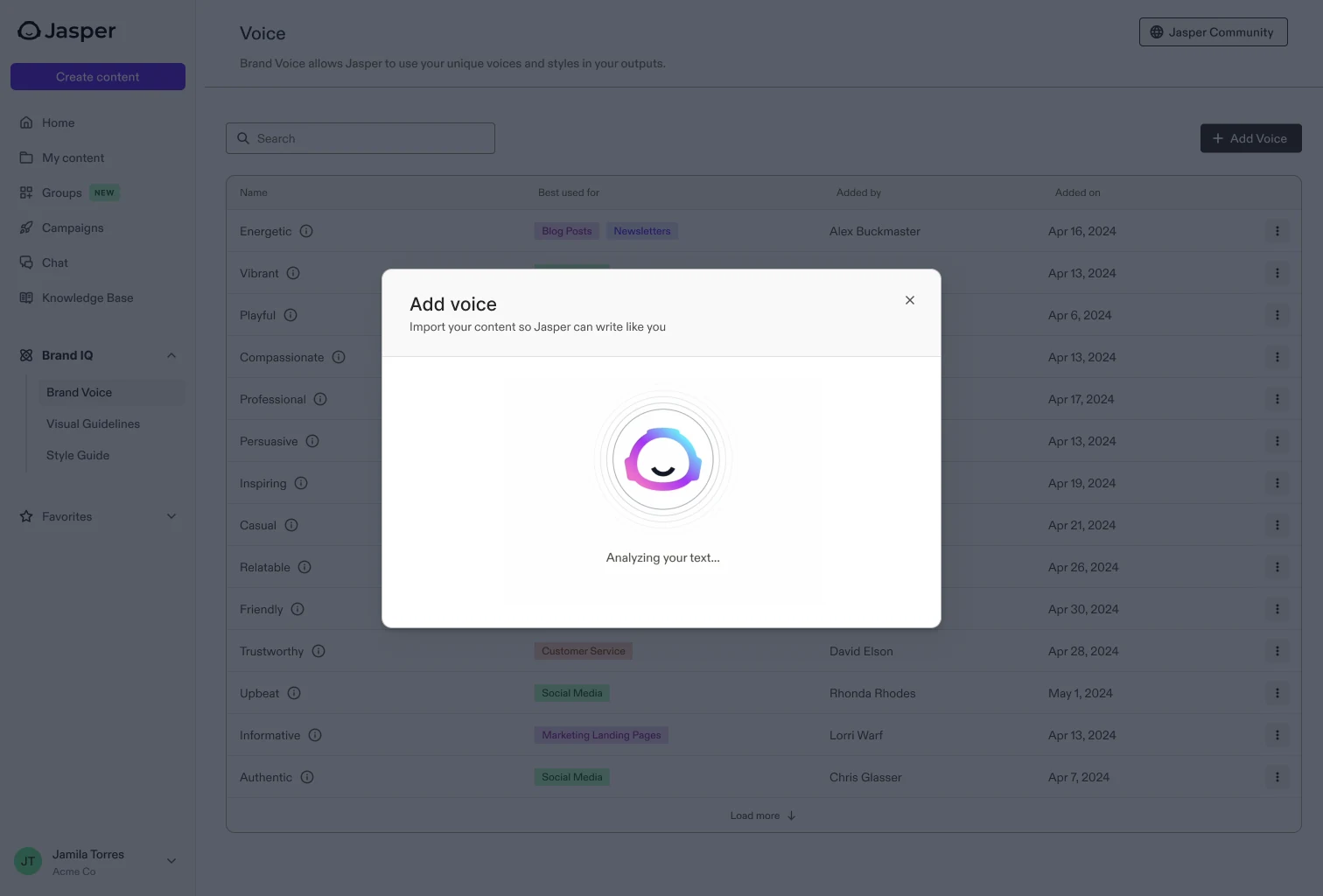Click the Jasper logo in sidebar
This screenshot has width=1323, height=896.
point(66,31)
